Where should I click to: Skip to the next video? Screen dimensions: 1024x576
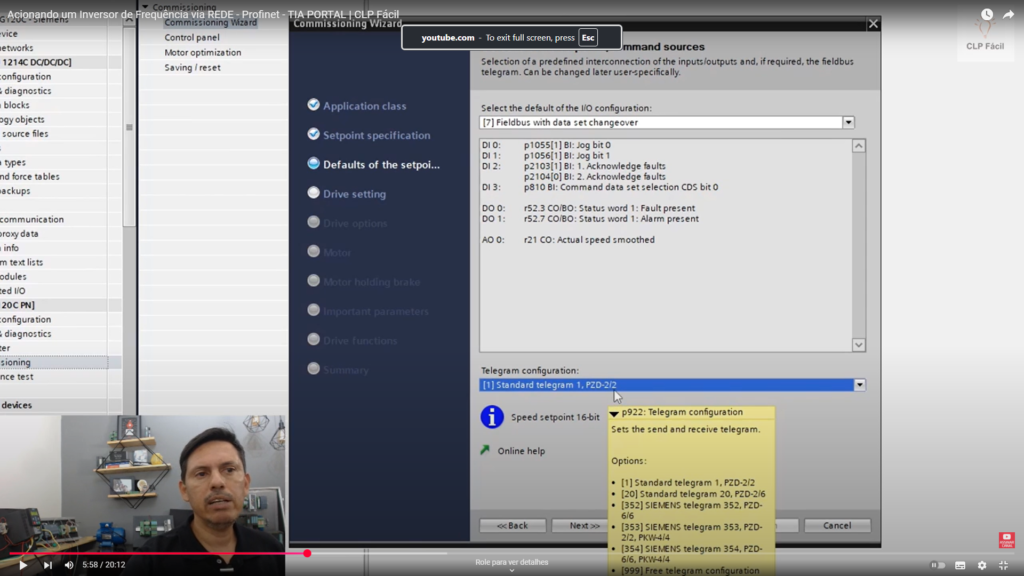pos(48,565)
